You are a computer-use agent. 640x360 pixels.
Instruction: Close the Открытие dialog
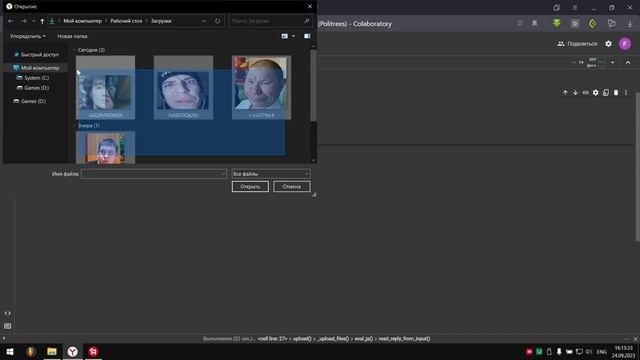pos(310,6)
